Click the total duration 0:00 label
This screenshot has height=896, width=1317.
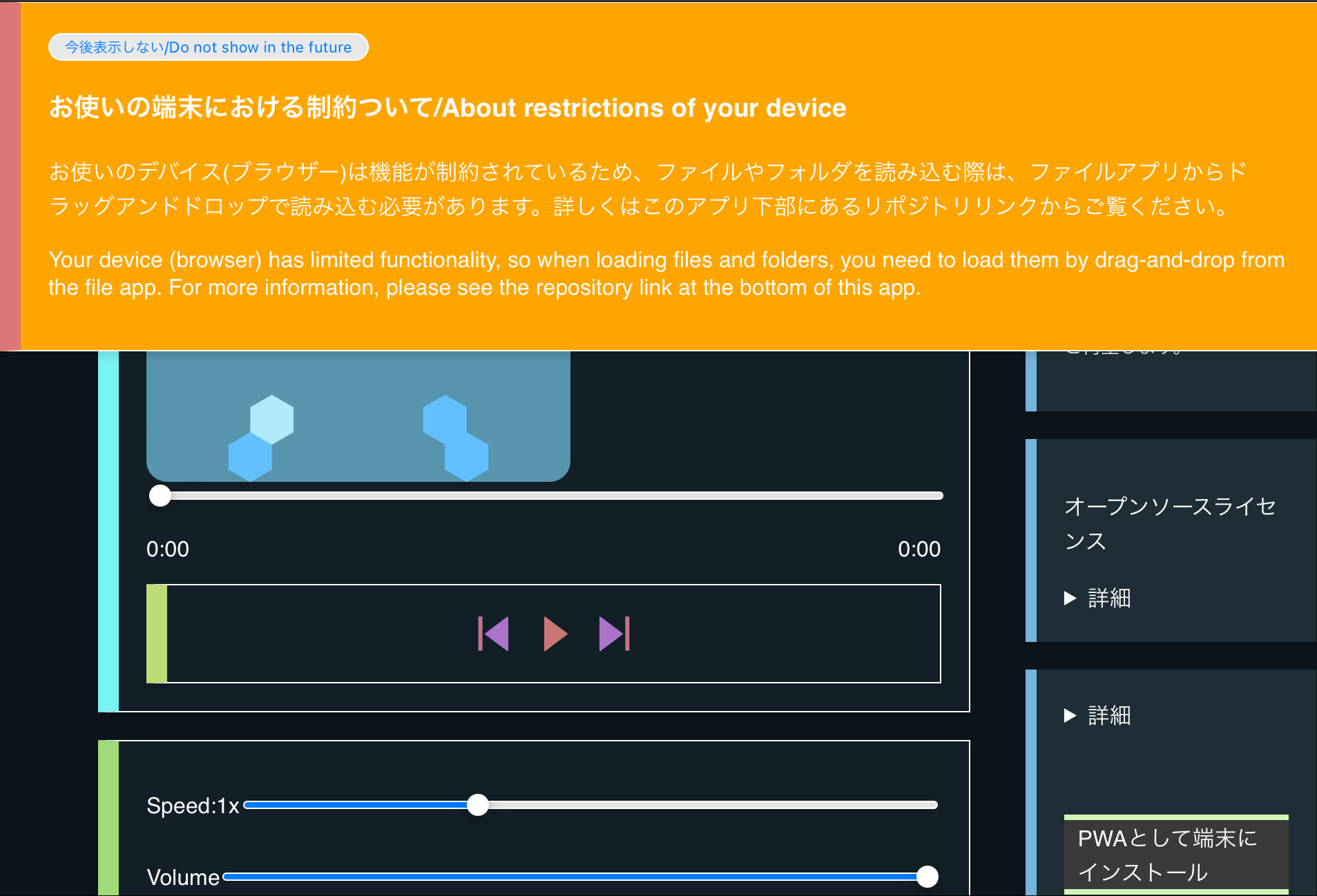click(x=920, y=549)
